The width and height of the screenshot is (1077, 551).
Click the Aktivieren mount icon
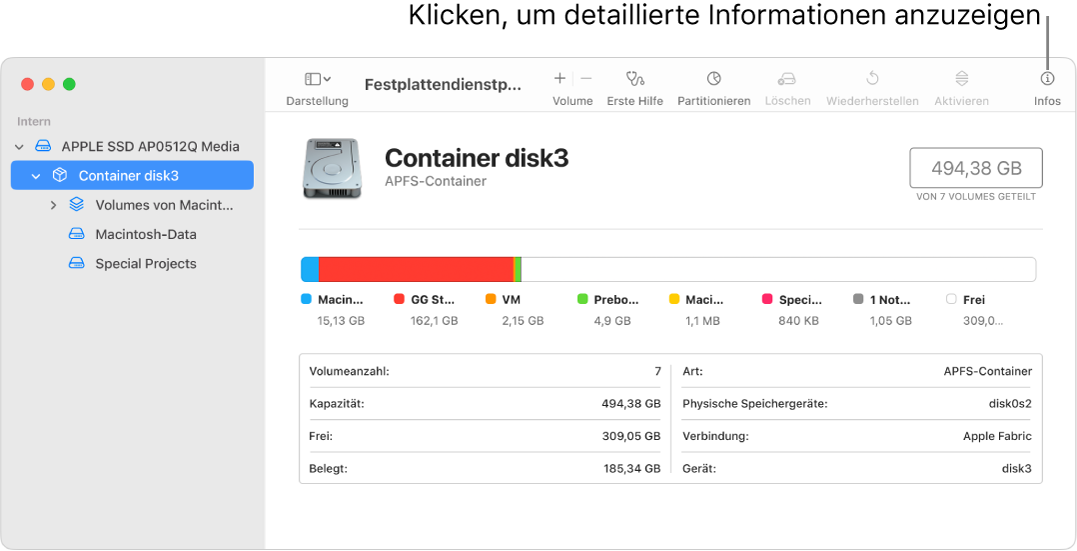[962, 78]
